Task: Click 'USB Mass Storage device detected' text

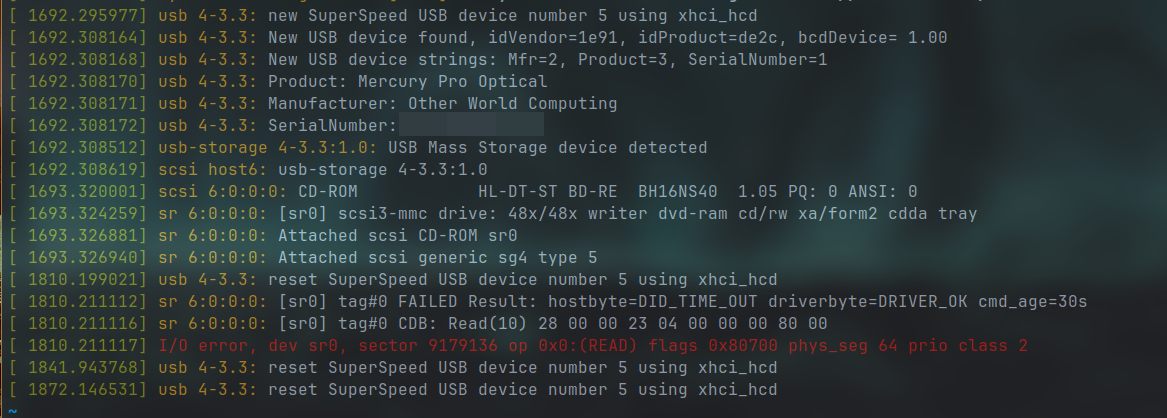Action: click(x=548, y=147)
